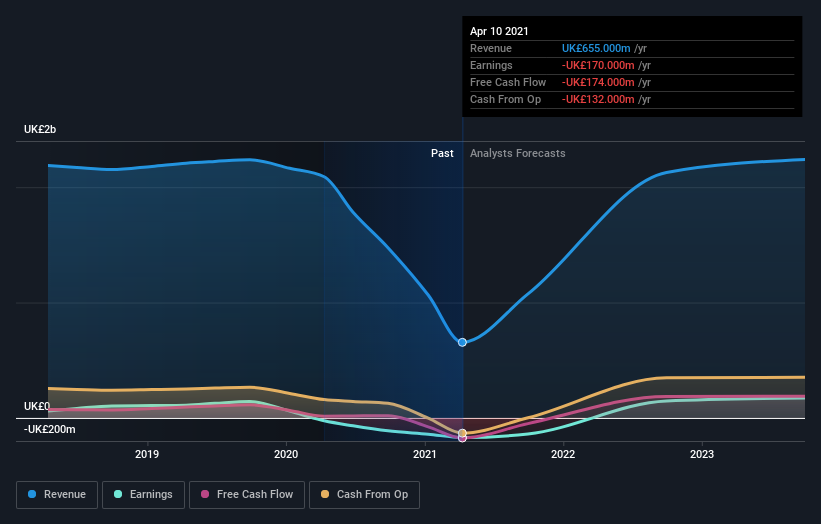The image size is (821, 524).
Task: Click the 2019 x-axis label
Action: 147,454
